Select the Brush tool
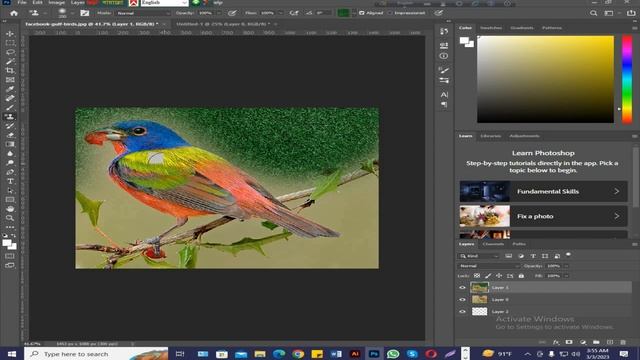 [x=10, y=107]
